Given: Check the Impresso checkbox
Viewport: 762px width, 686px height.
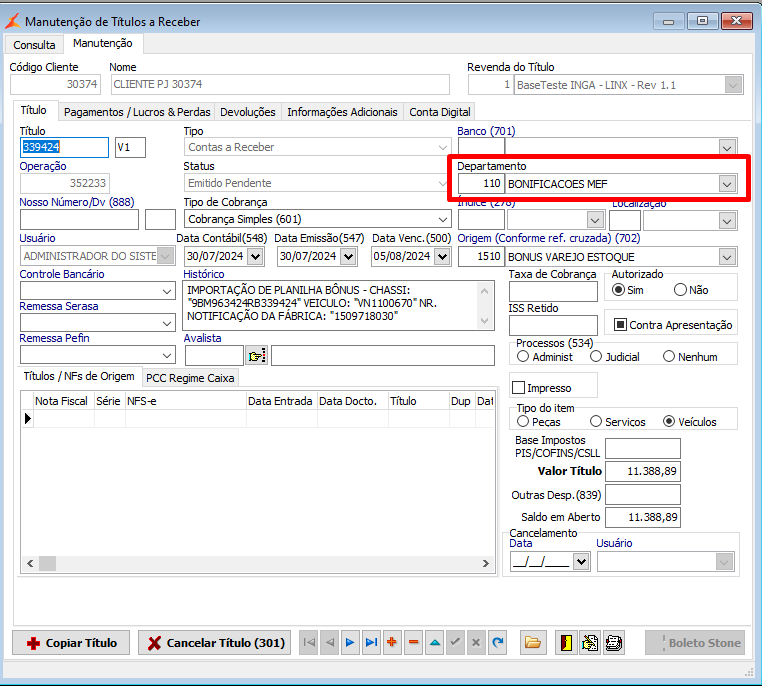Looking at the screenshot, I should coord(519,388).
